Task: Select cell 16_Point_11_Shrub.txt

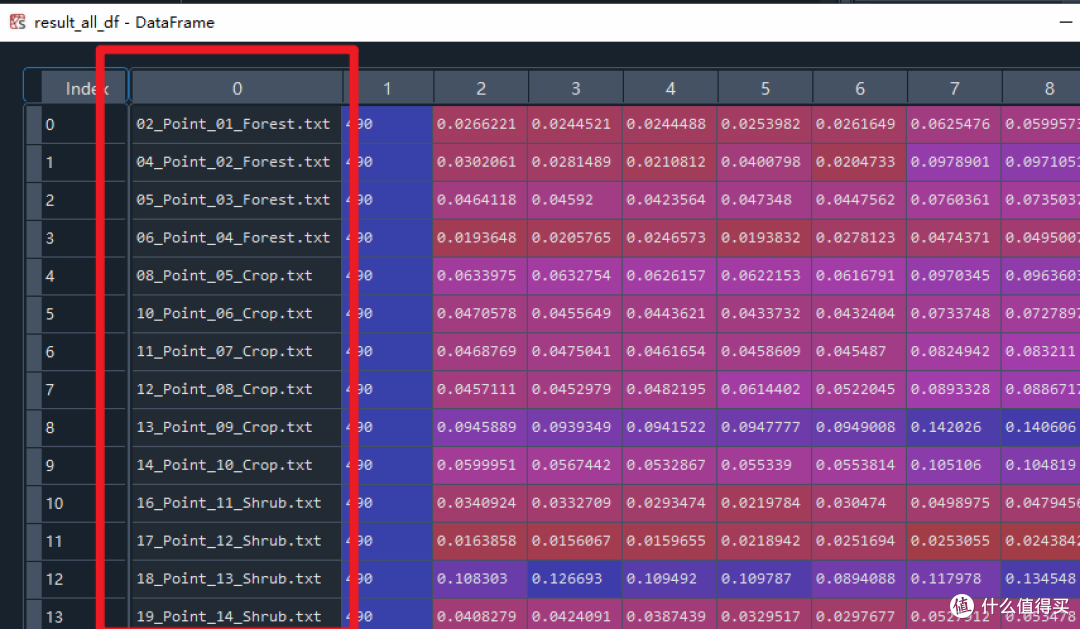Action: click(237, 504)
